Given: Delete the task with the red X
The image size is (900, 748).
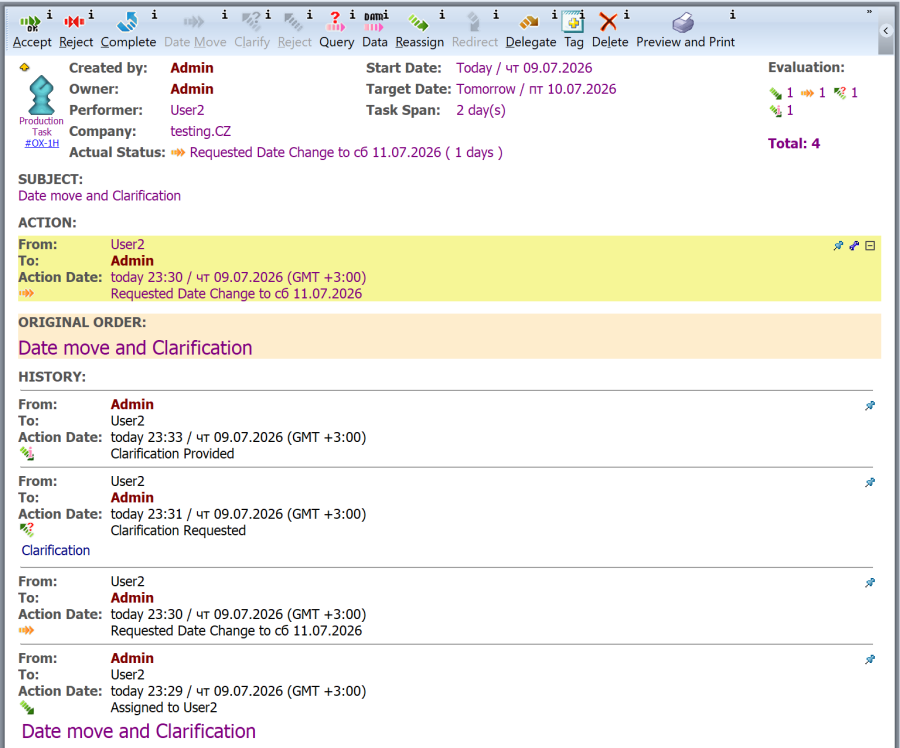Looking at the screenshot, I should click(x=610, y=32).
